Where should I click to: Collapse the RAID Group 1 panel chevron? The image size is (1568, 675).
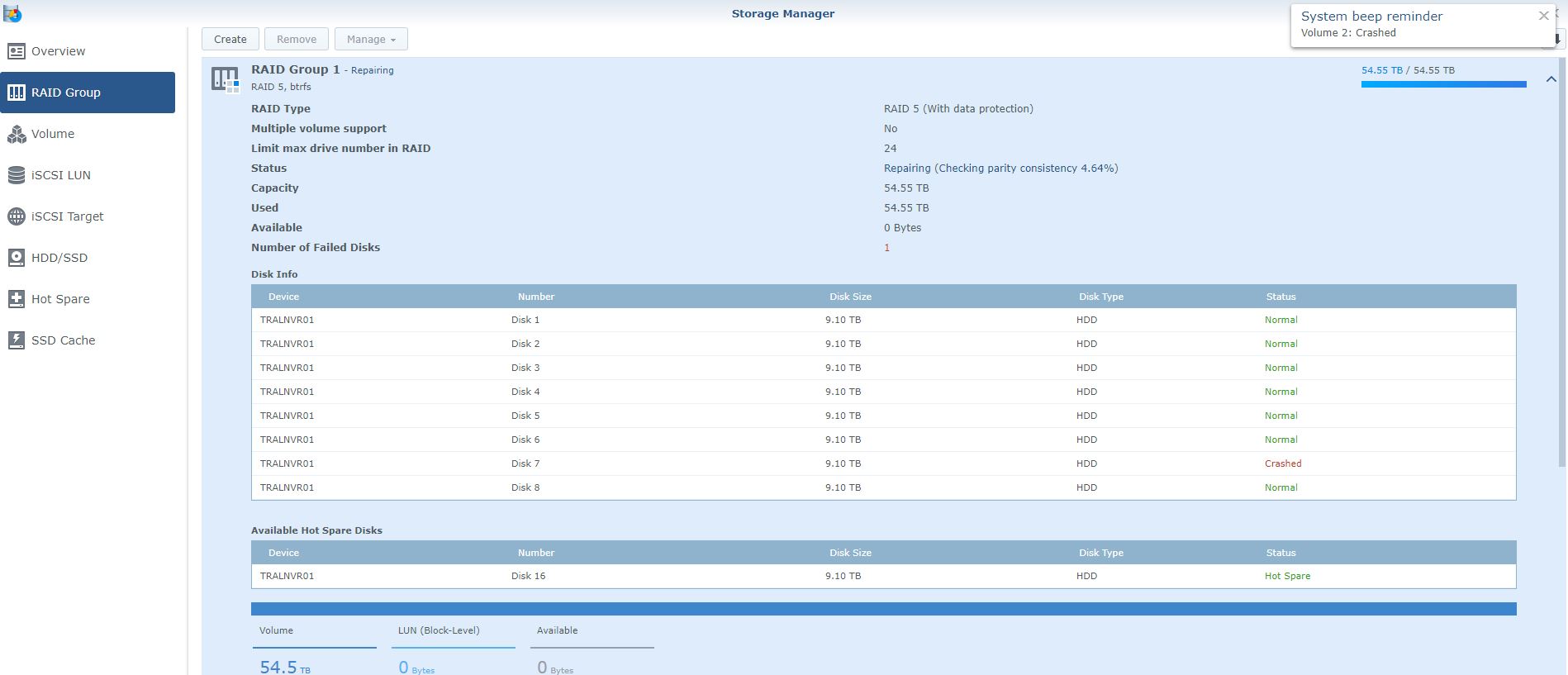coord(1551,79)
